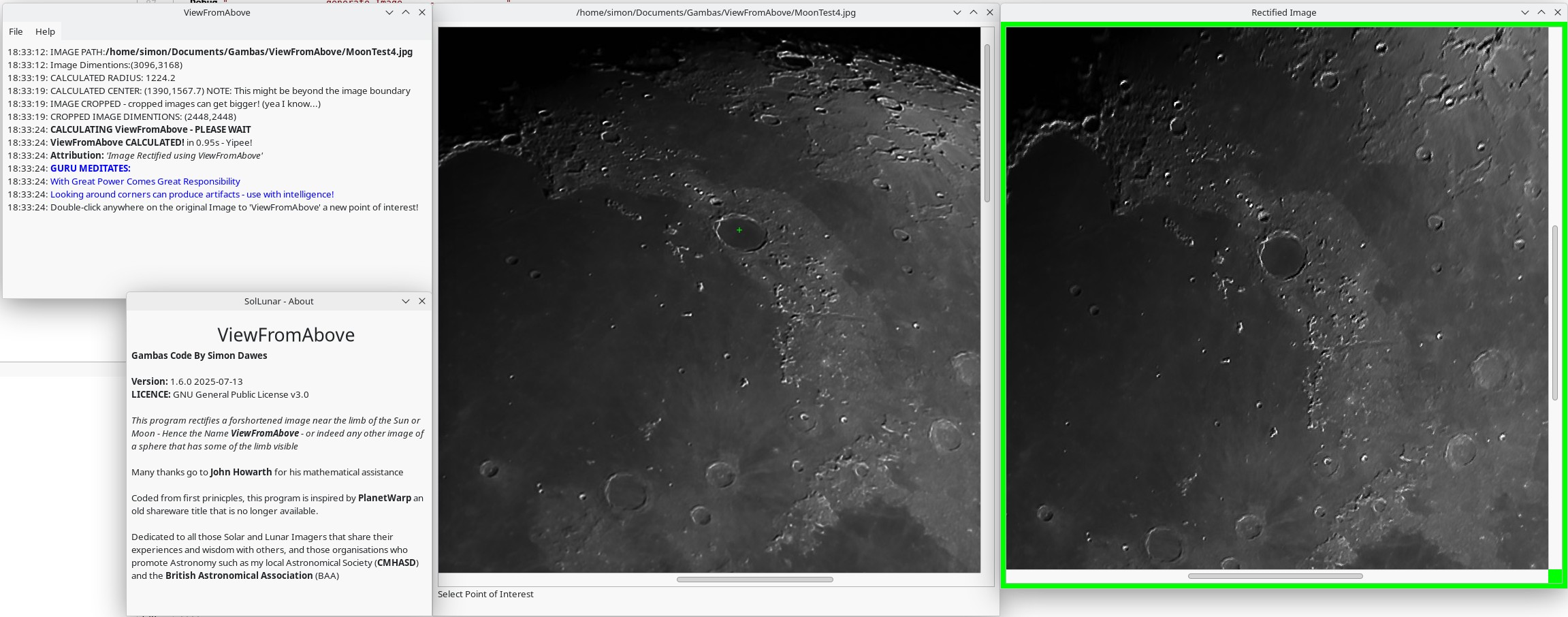The height and width of the screenshot is (617, 1568).
Task: Click the MoonTest4 image horizontal scrollbar
Action: point(754,580)
